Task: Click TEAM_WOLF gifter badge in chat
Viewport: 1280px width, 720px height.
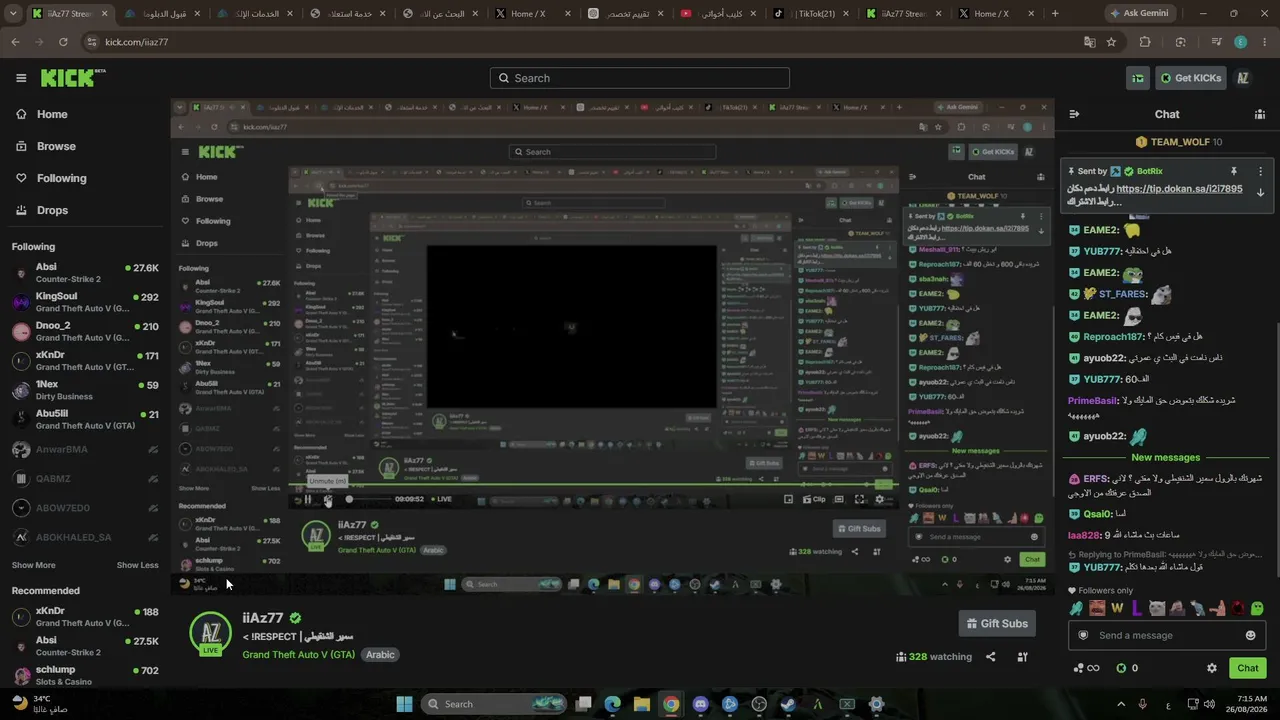Action: pos(1141,142)
